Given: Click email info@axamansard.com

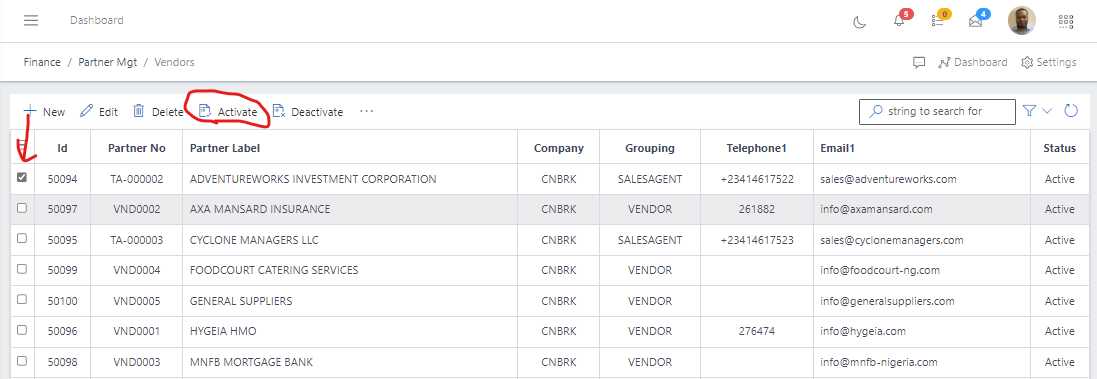Looking at the screenshot, I should coord(877,209).
